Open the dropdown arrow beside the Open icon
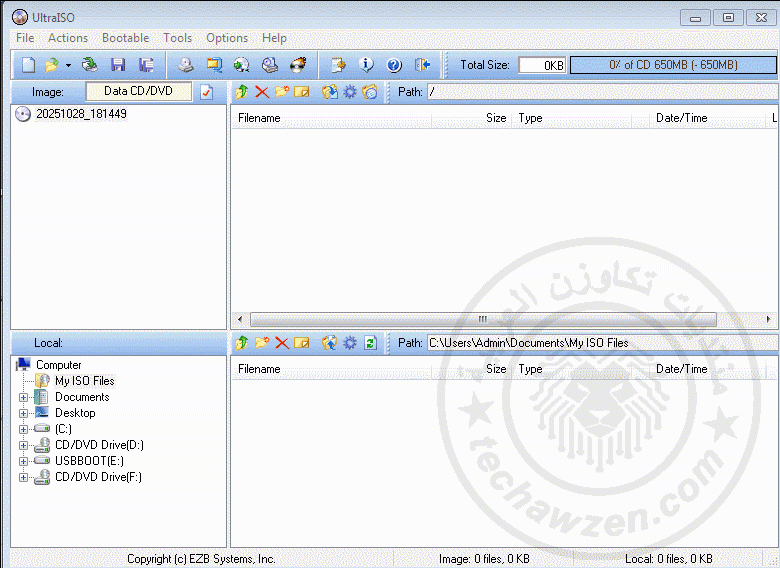The height and width of the screenshot is (568, 780). [x=68, y=65]
